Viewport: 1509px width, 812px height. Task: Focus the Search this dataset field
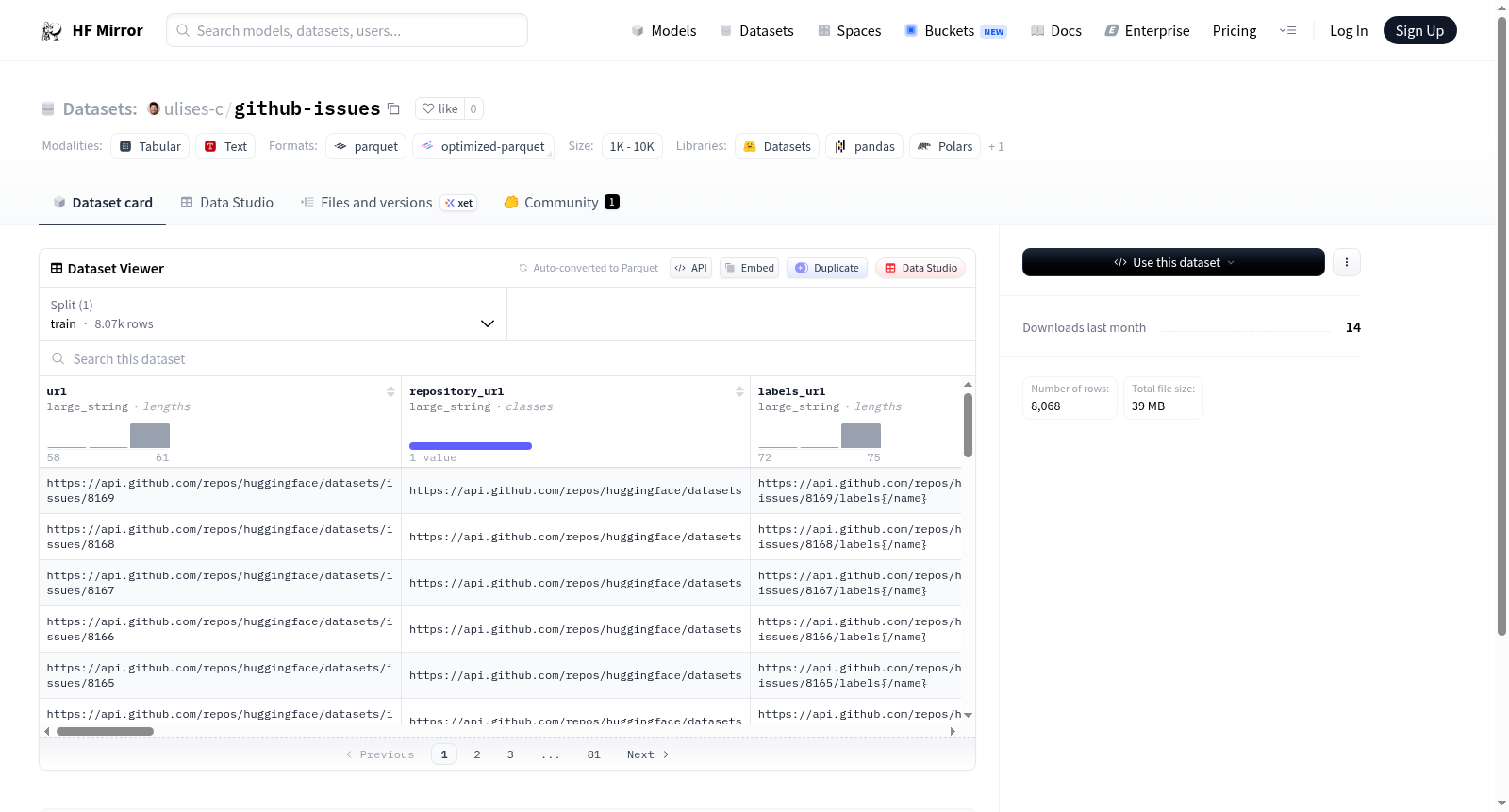[x=507, y=359]
